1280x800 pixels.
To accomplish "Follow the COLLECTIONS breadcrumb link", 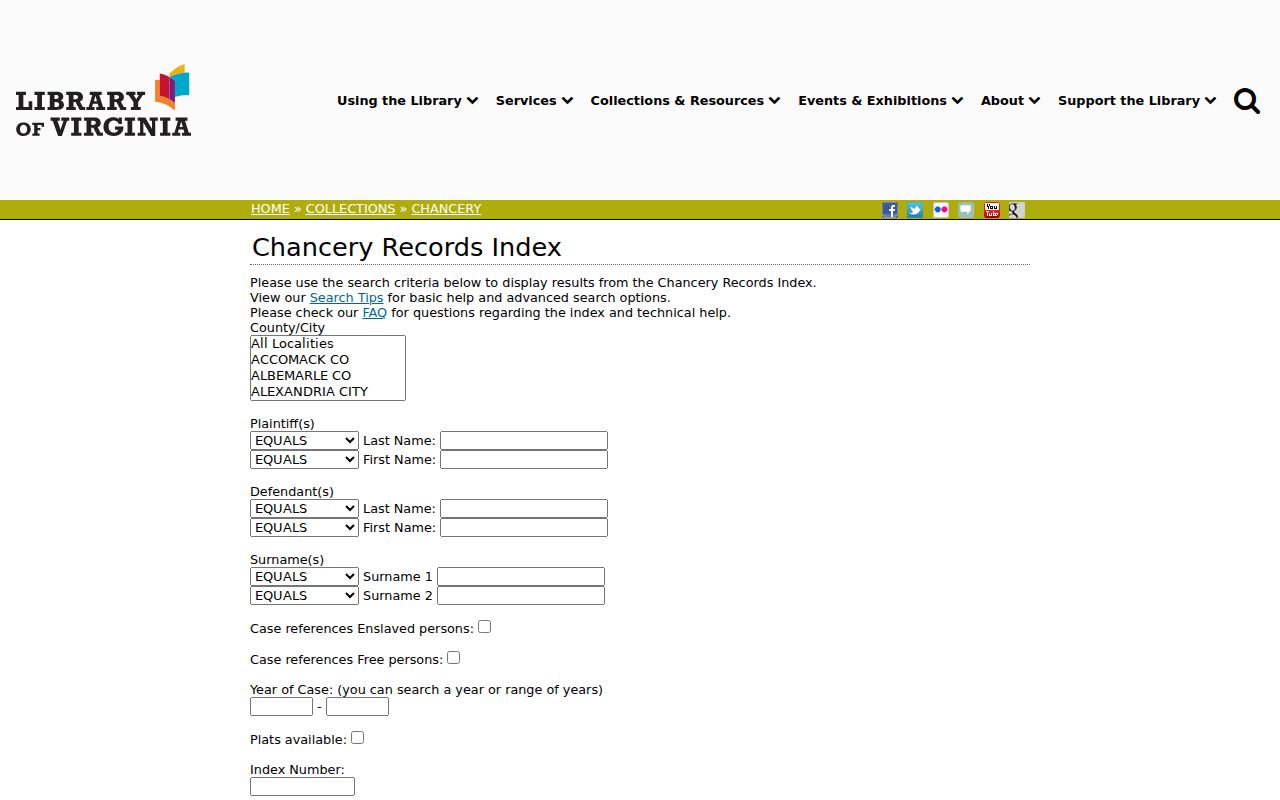I will [350, 209].
